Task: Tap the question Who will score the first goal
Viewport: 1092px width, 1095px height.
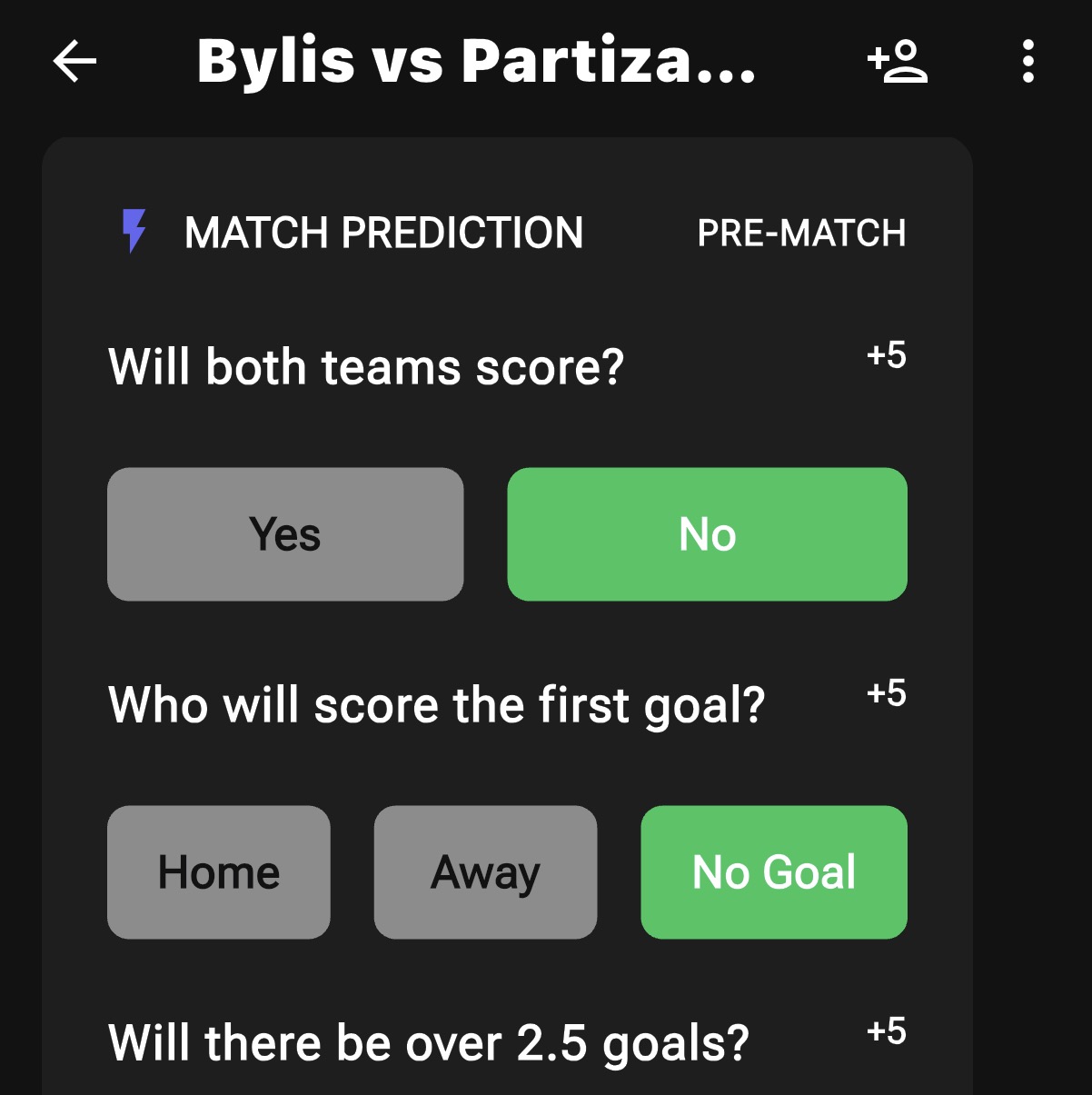Action: (437, 704)
